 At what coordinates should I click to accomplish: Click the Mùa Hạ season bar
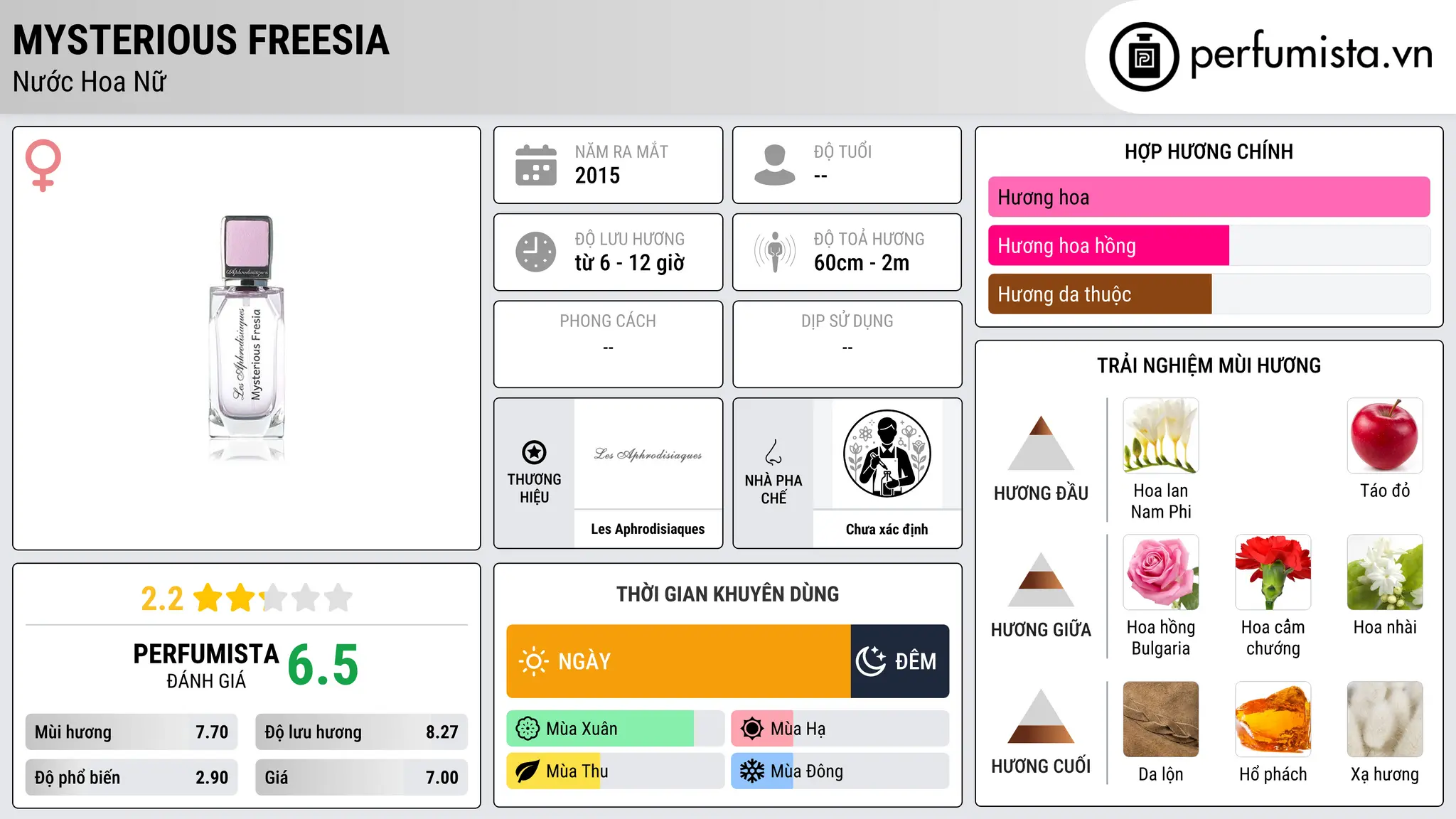(x=840, y=729)
